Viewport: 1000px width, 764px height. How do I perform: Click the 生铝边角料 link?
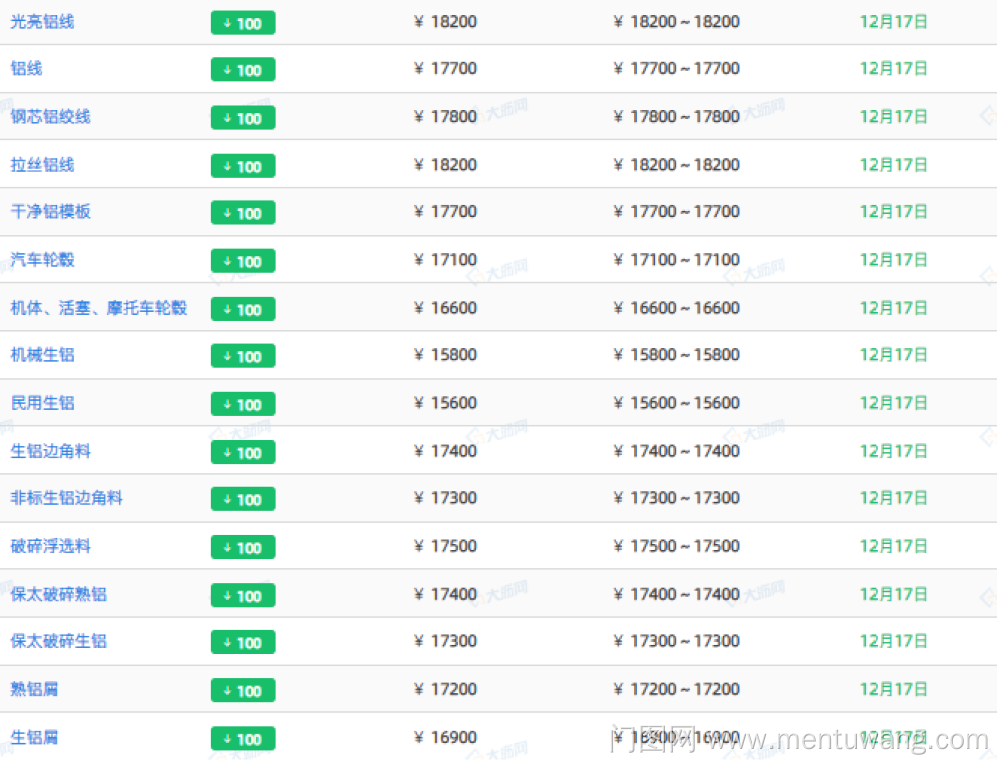[x=50, y=451]
